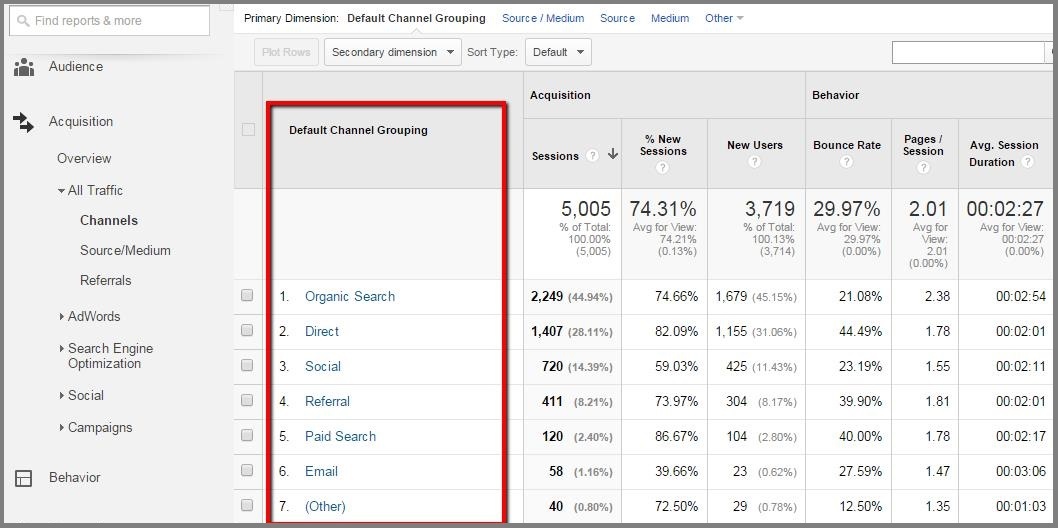
Task: Select Source / Medium primary dimension
Action: tap(543, 18)
